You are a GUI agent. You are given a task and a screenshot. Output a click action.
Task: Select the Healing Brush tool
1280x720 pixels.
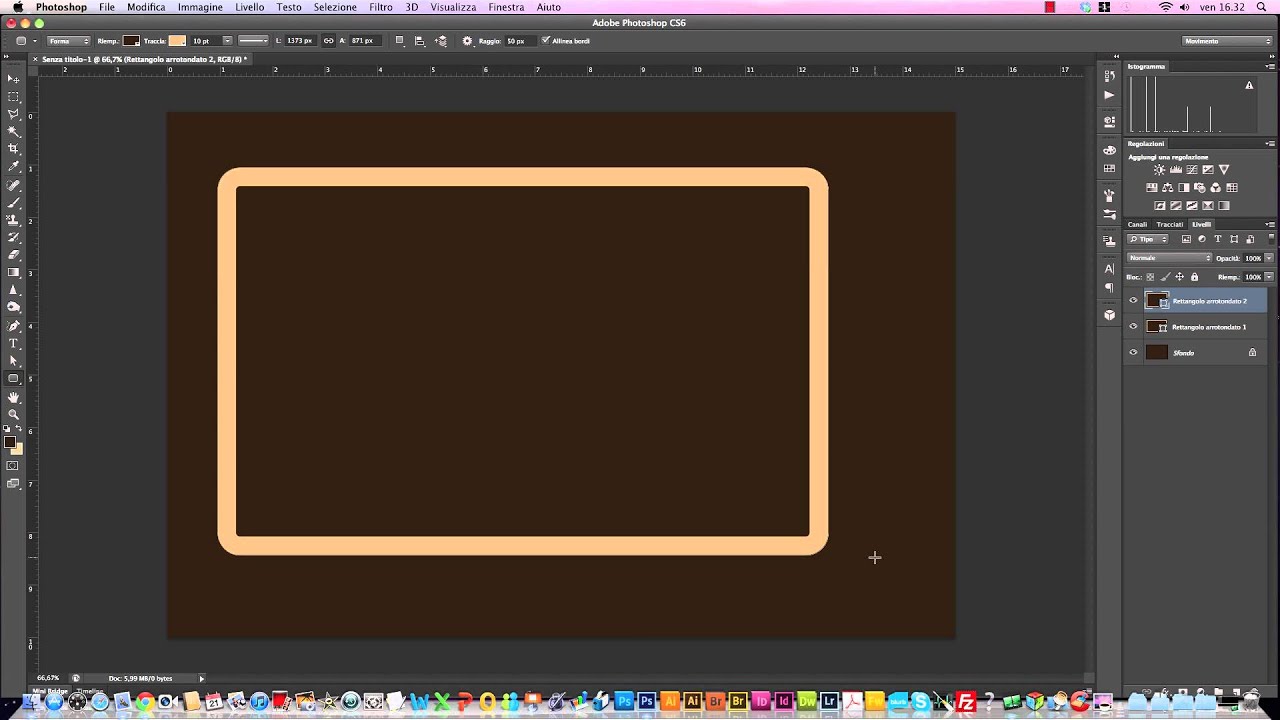(14, 185)
